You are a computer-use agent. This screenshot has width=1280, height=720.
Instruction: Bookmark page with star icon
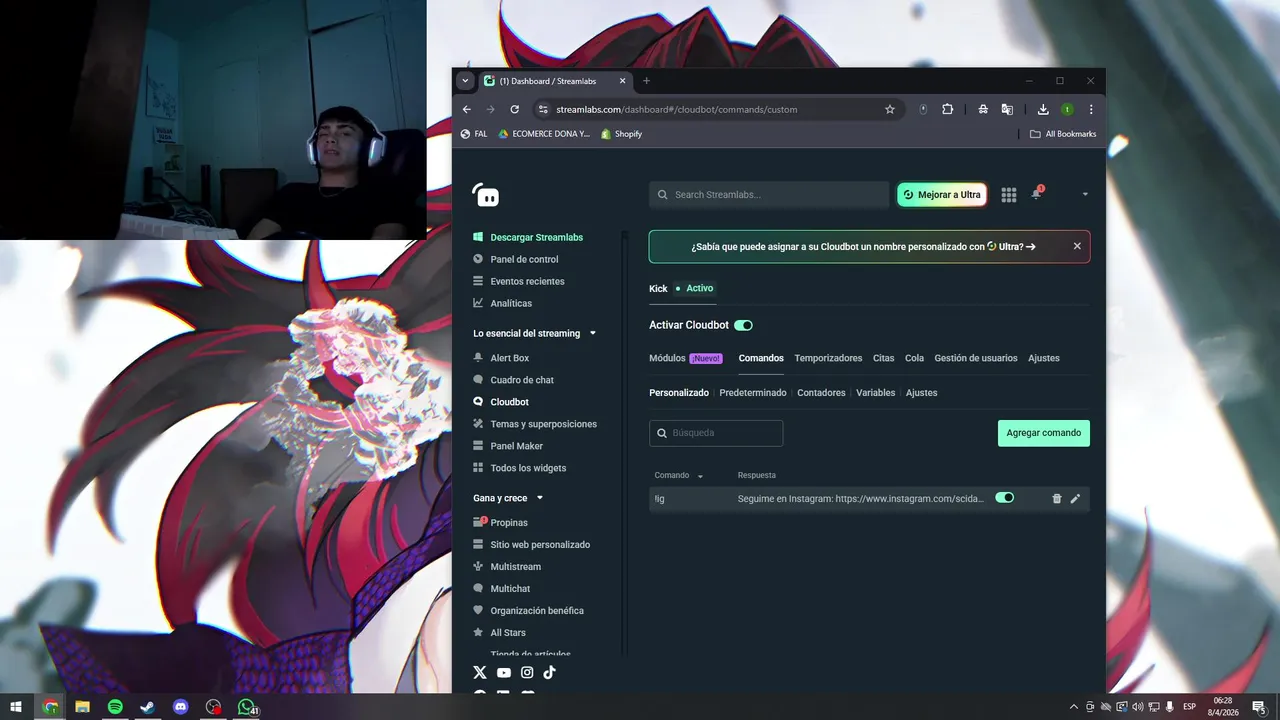click(890, 109)
